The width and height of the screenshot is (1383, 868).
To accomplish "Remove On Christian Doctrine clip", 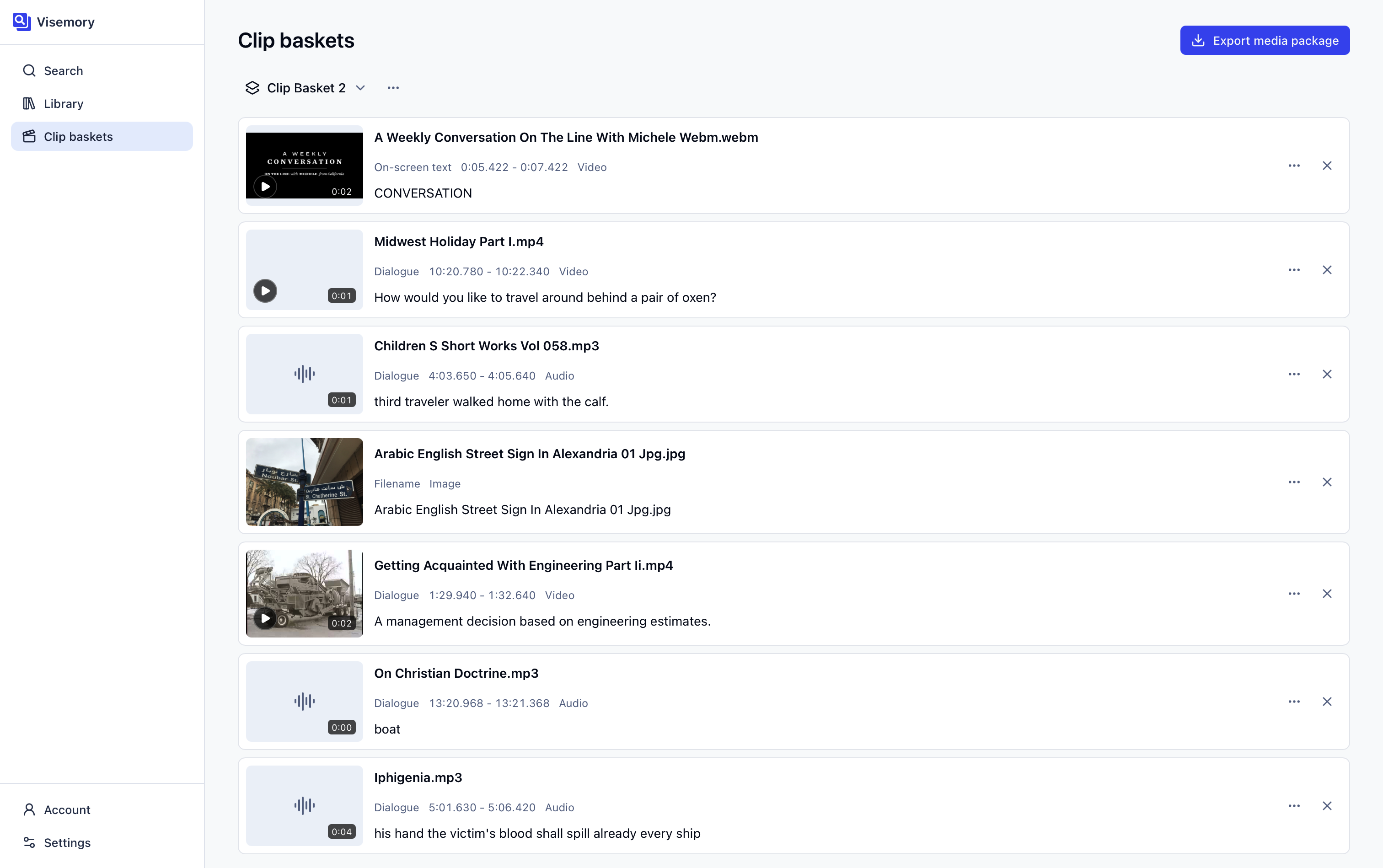I will [1327, 702].
